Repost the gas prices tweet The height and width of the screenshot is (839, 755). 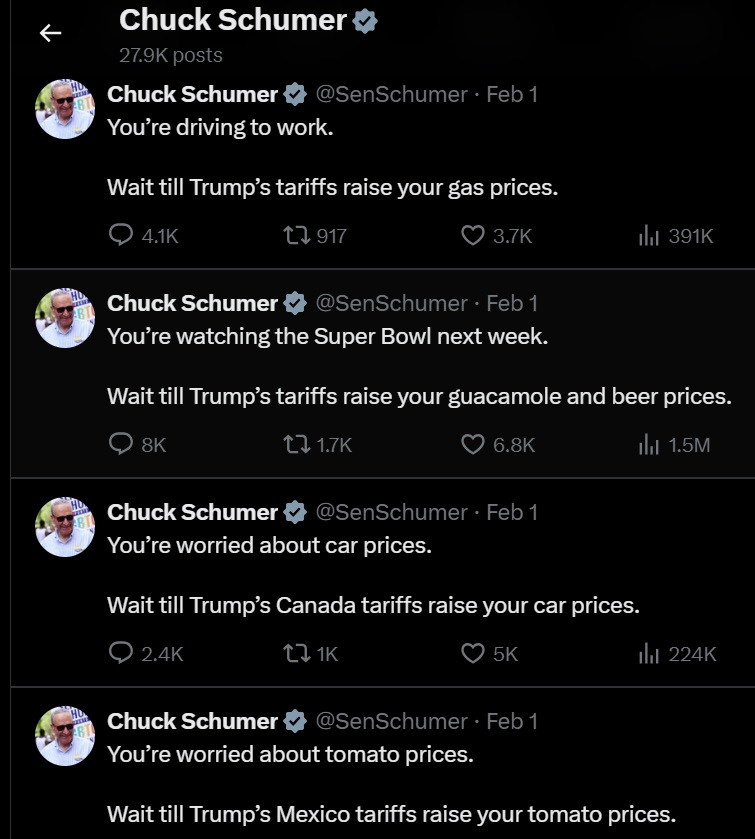click(298, 236)
